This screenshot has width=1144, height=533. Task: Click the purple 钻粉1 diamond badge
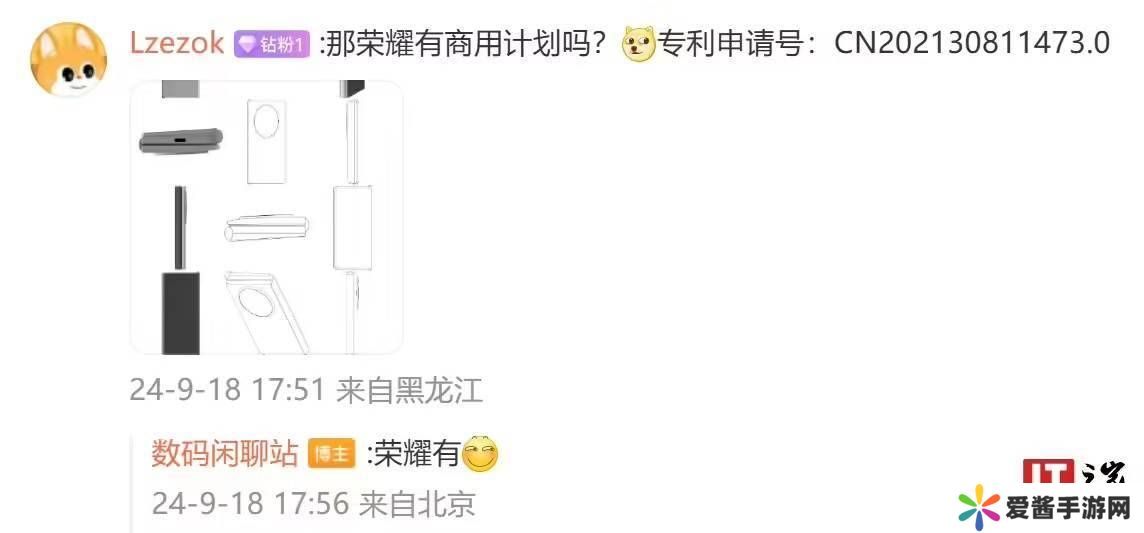pos(272,44)
